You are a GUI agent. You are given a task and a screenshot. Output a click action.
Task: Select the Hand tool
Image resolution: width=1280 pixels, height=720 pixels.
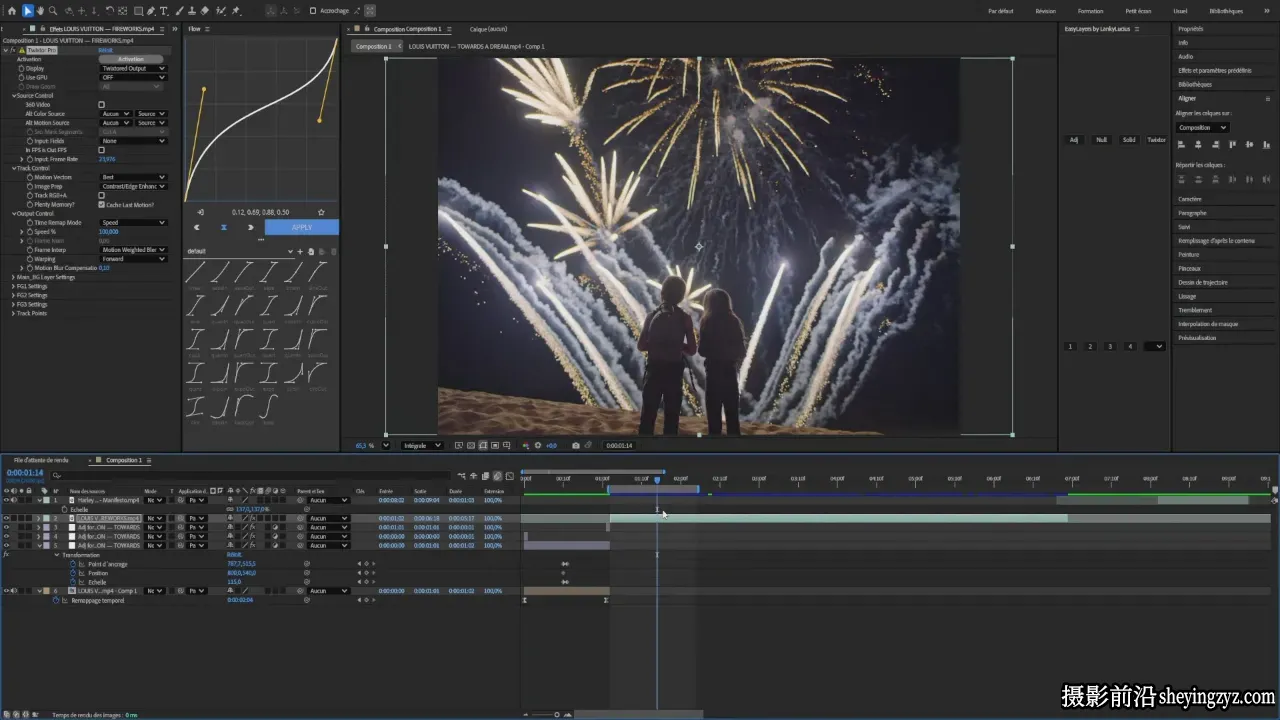point(41,11)
